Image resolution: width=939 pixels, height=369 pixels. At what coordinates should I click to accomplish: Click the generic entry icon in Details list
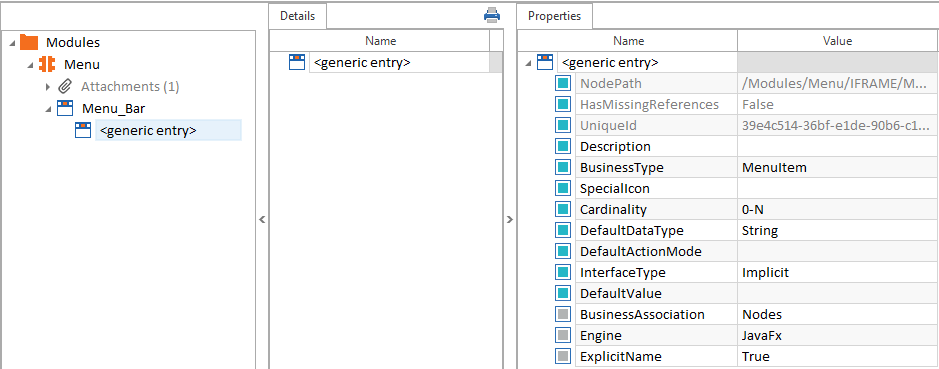click(297, 62)
